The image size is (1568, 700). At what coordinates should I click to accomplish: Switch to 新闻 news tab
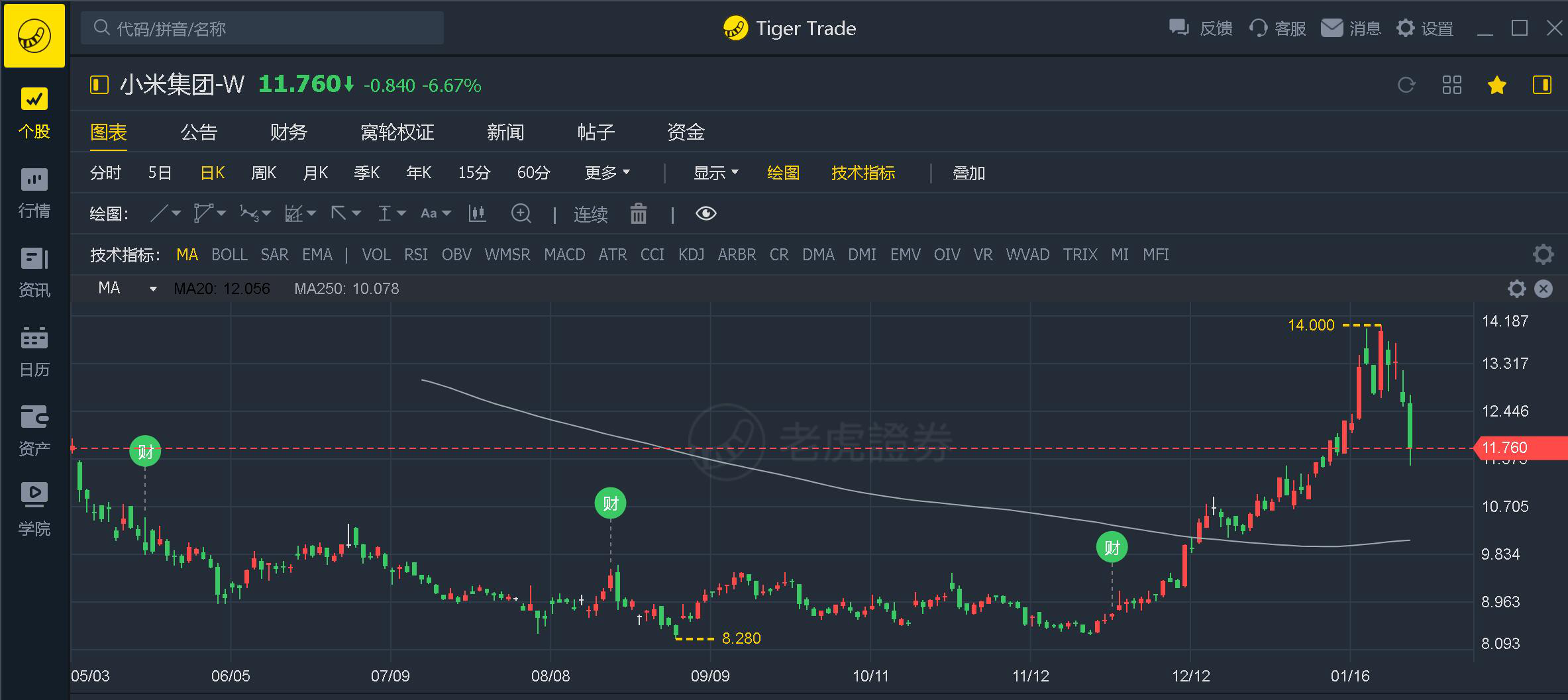coord(505,132)
